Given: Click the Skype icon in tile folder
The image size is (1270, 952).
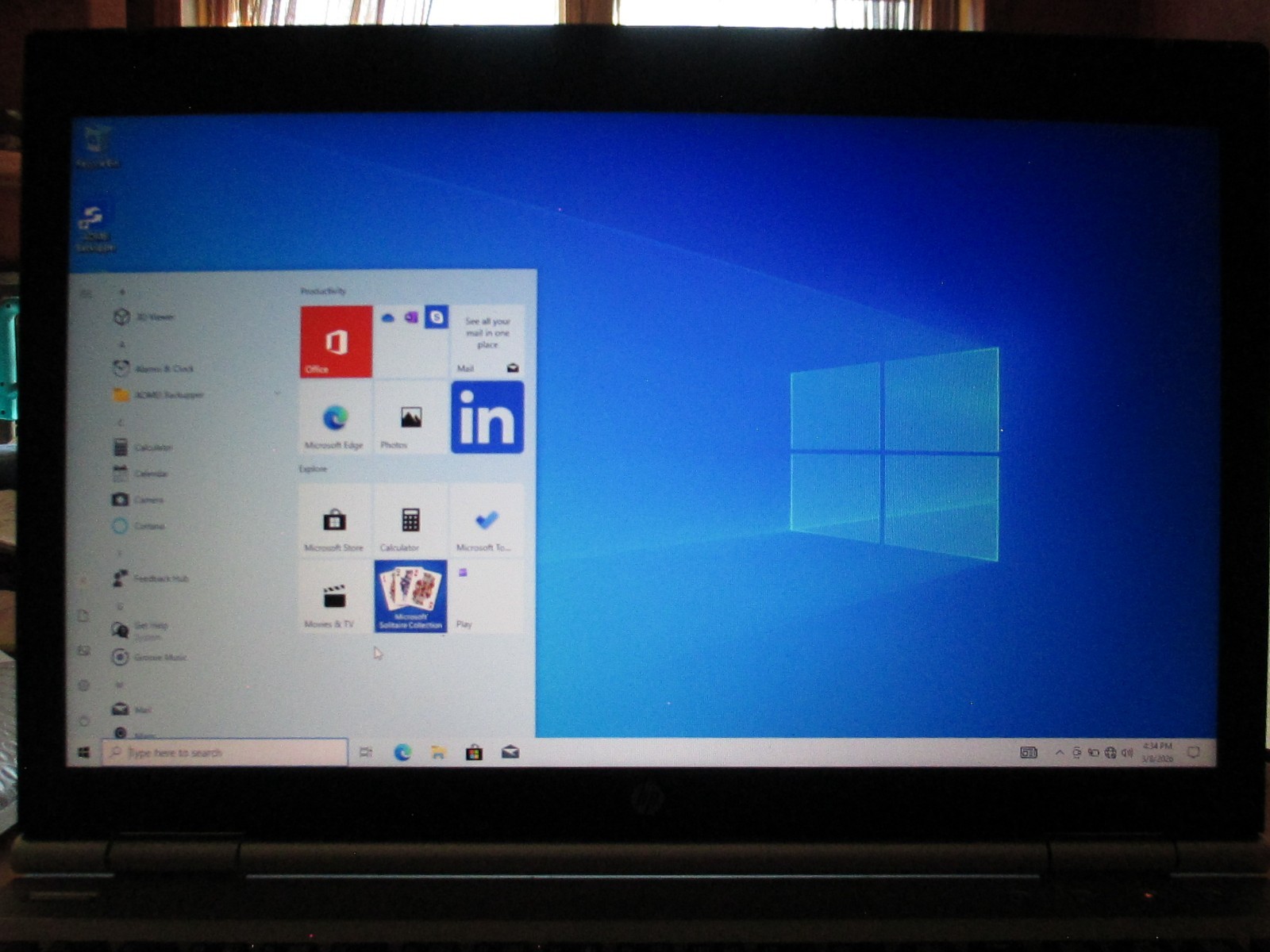Looking at the screenshot, I should [x=436, y=317].
